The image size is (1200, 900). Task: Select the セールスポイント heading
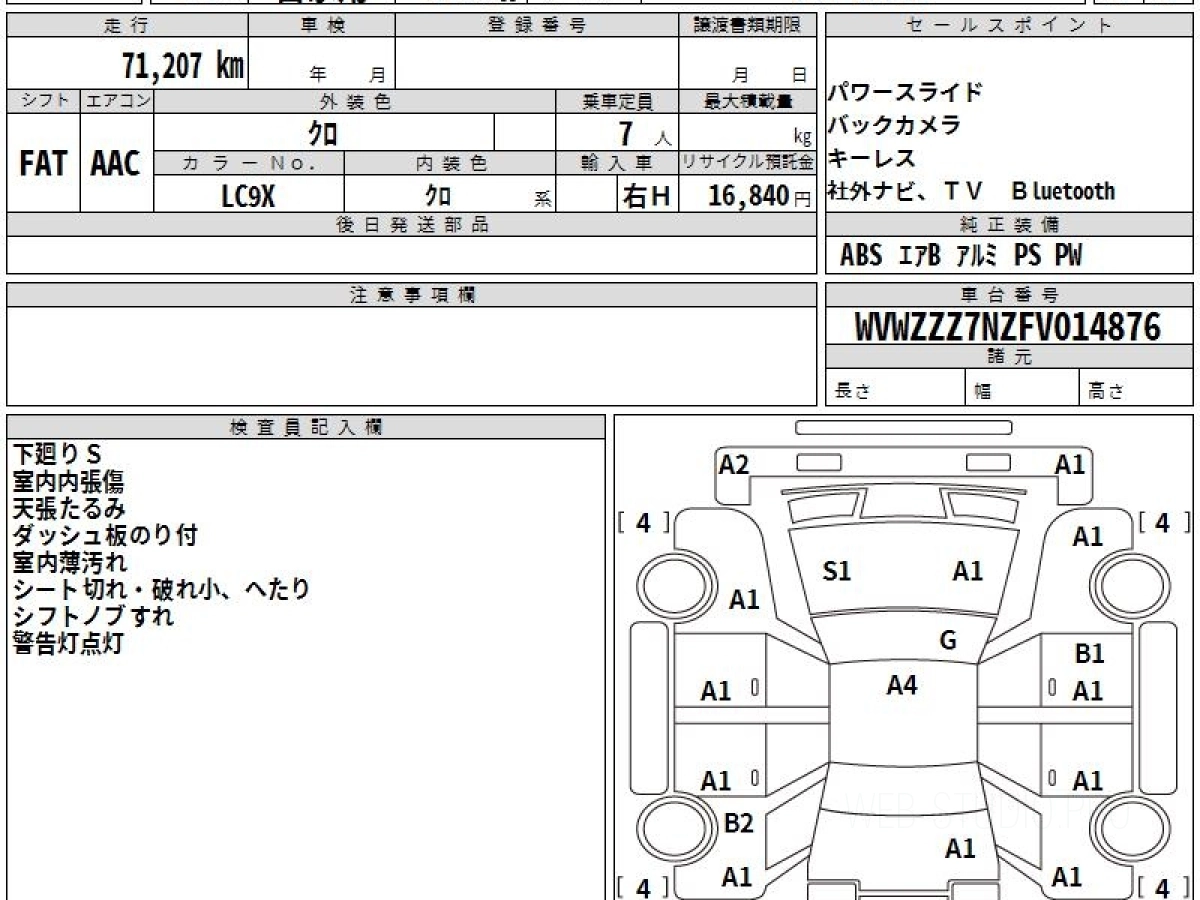(x=1009, y=26)
